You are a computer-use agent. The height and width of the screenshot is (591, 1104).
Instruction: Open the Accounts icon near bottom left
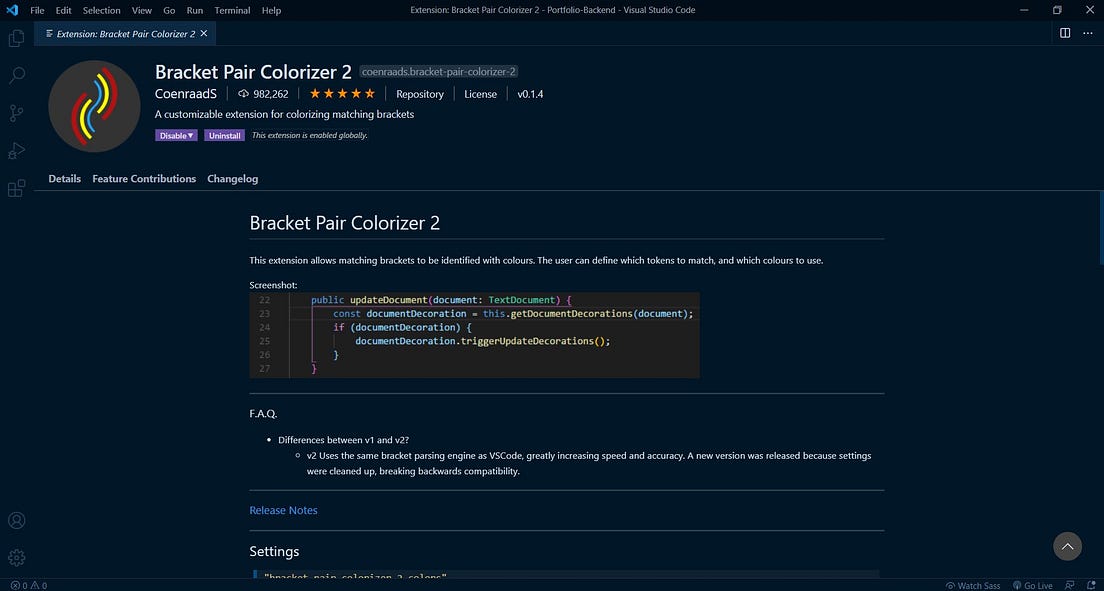[x=16, y=520]
